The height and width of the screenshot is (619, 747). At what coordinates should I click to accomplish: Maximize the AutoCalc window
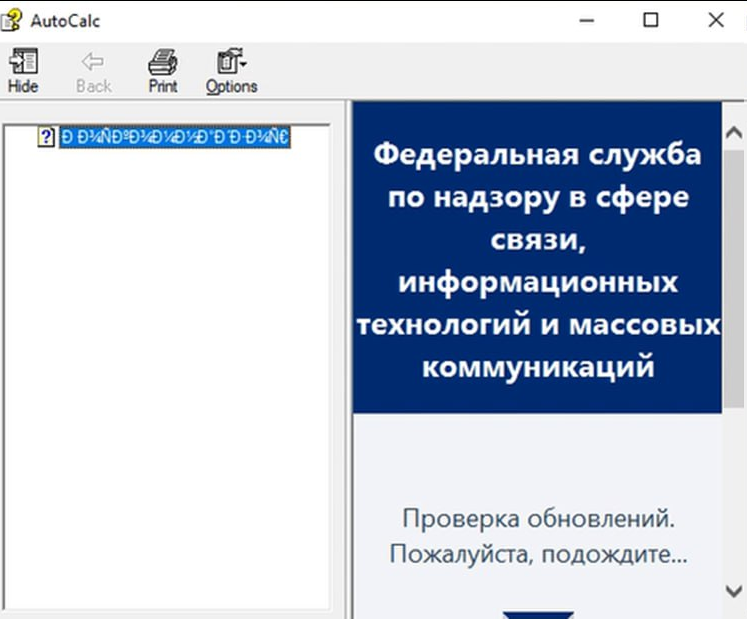pos(651,20)
